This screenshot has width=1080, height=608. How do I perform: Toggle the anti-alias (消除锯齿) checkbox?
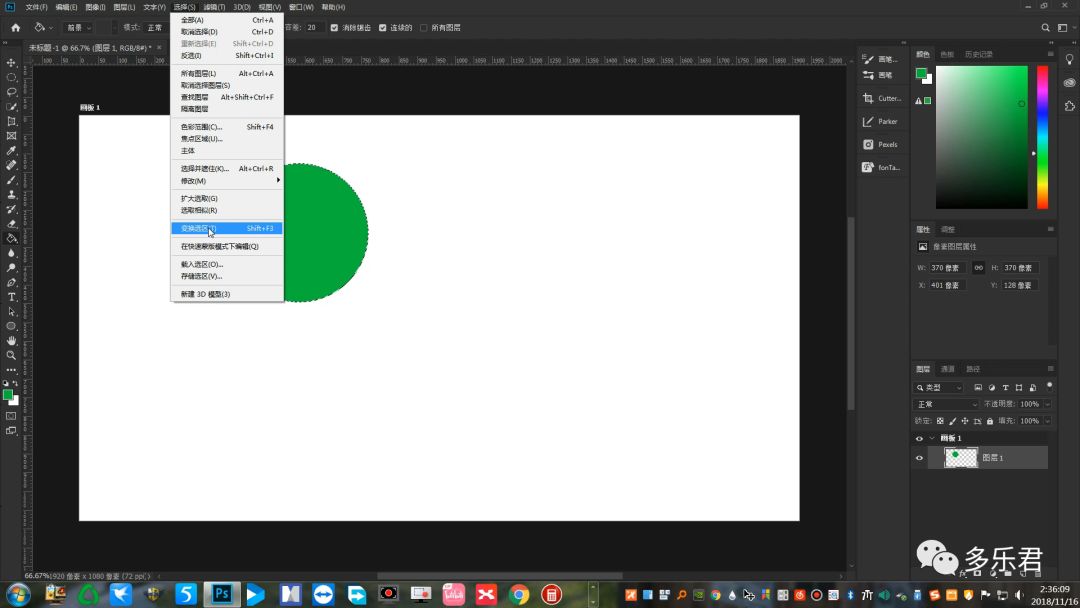click(x=334, y=28)
